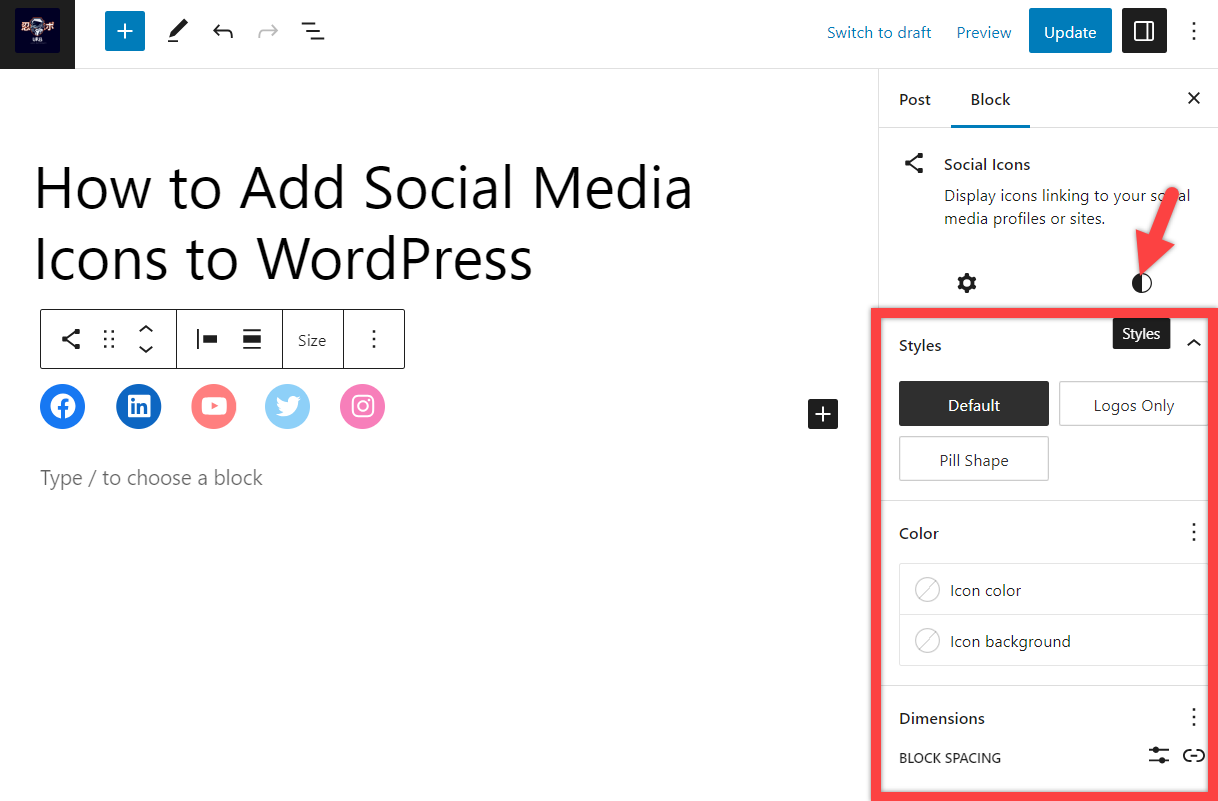The image size is (1218, 801).
Task: Change block alignment in toolbar
Action: point(252,339)
